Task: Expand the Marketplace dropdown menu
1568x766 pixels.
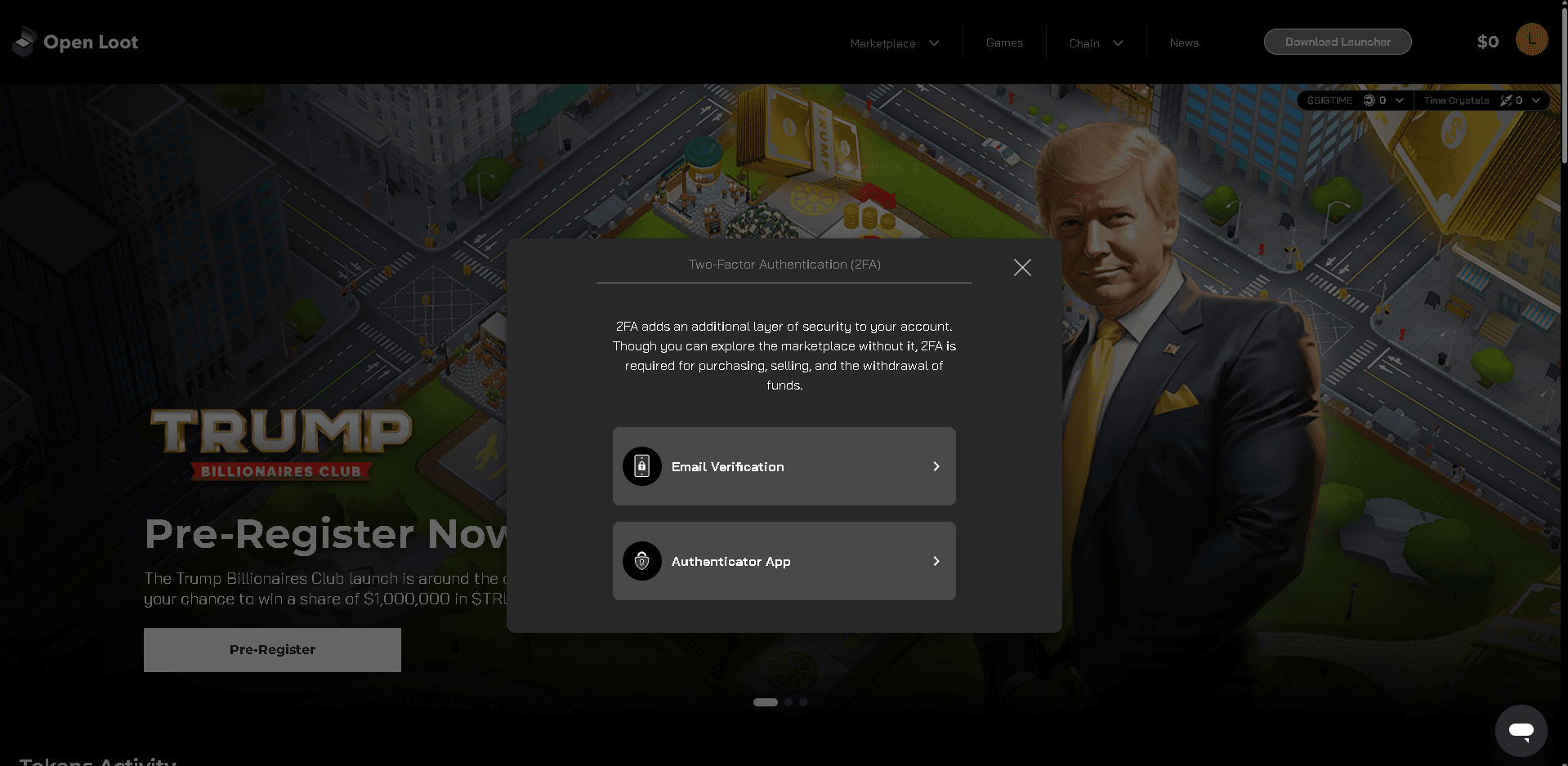Action: tap(895, 43)
